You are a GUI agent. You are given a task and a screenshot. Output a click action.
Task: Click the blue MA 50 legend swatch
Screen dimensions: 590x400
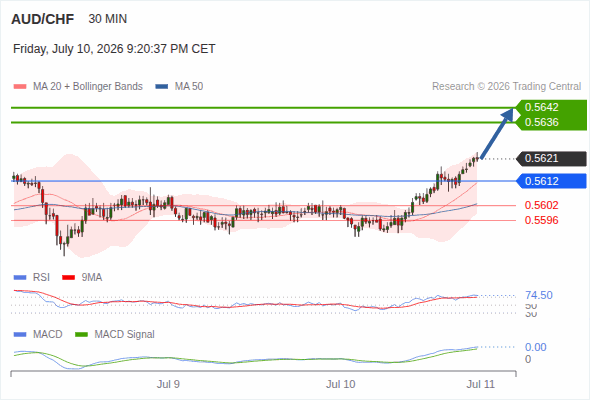tap(162, 87)
